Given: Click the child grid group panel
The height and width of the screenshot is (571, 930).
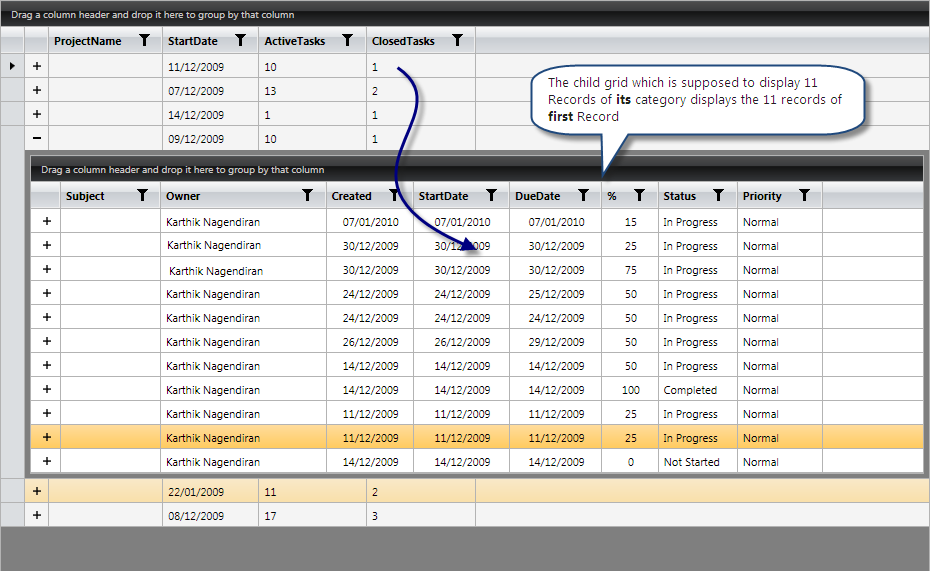Looking at the screenshot, I should (477, 170).
